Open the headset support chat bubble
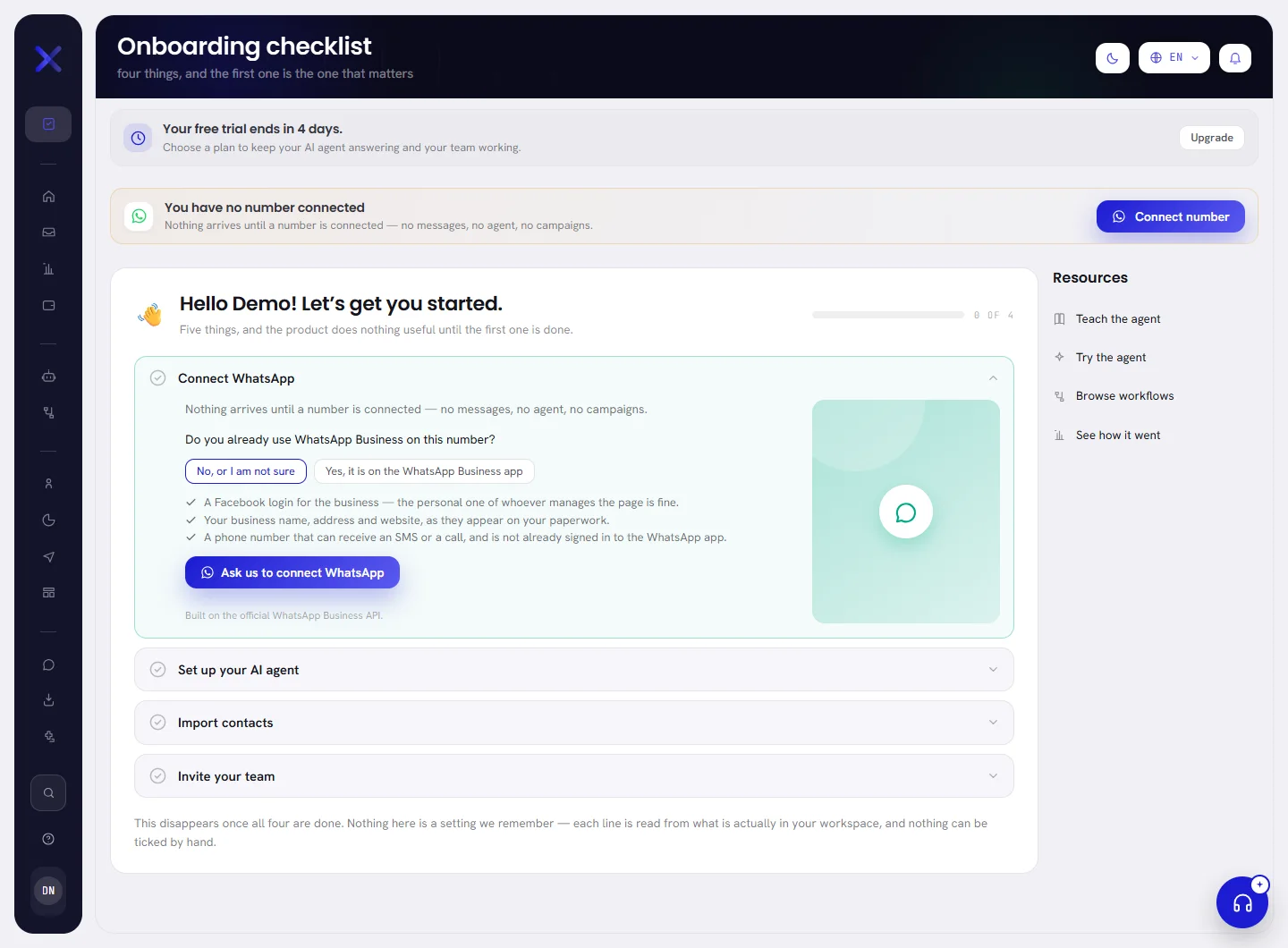 [x=1242, y=902]
